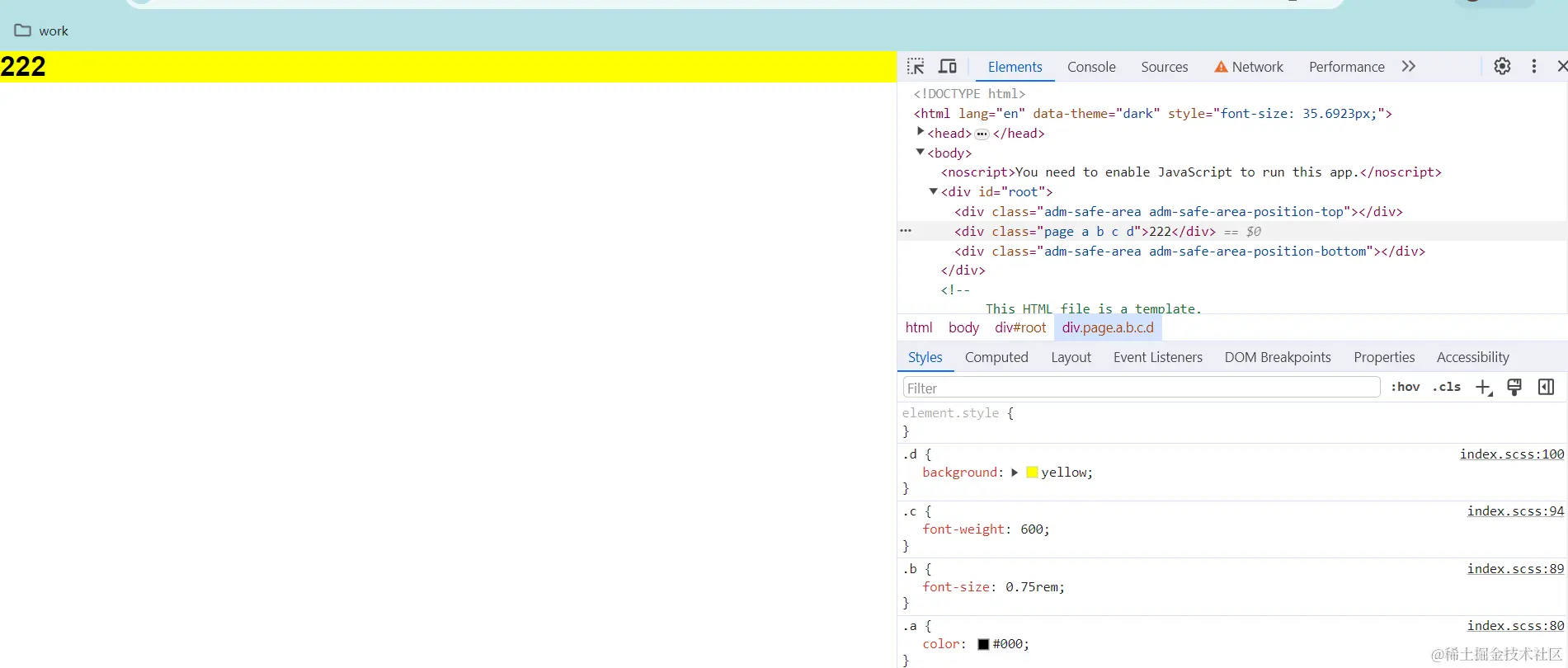Viewport: 1568px width, 668px height.
Task: Toggle the rendering emulation paintbrush icon
Action: coord(1514,388)
